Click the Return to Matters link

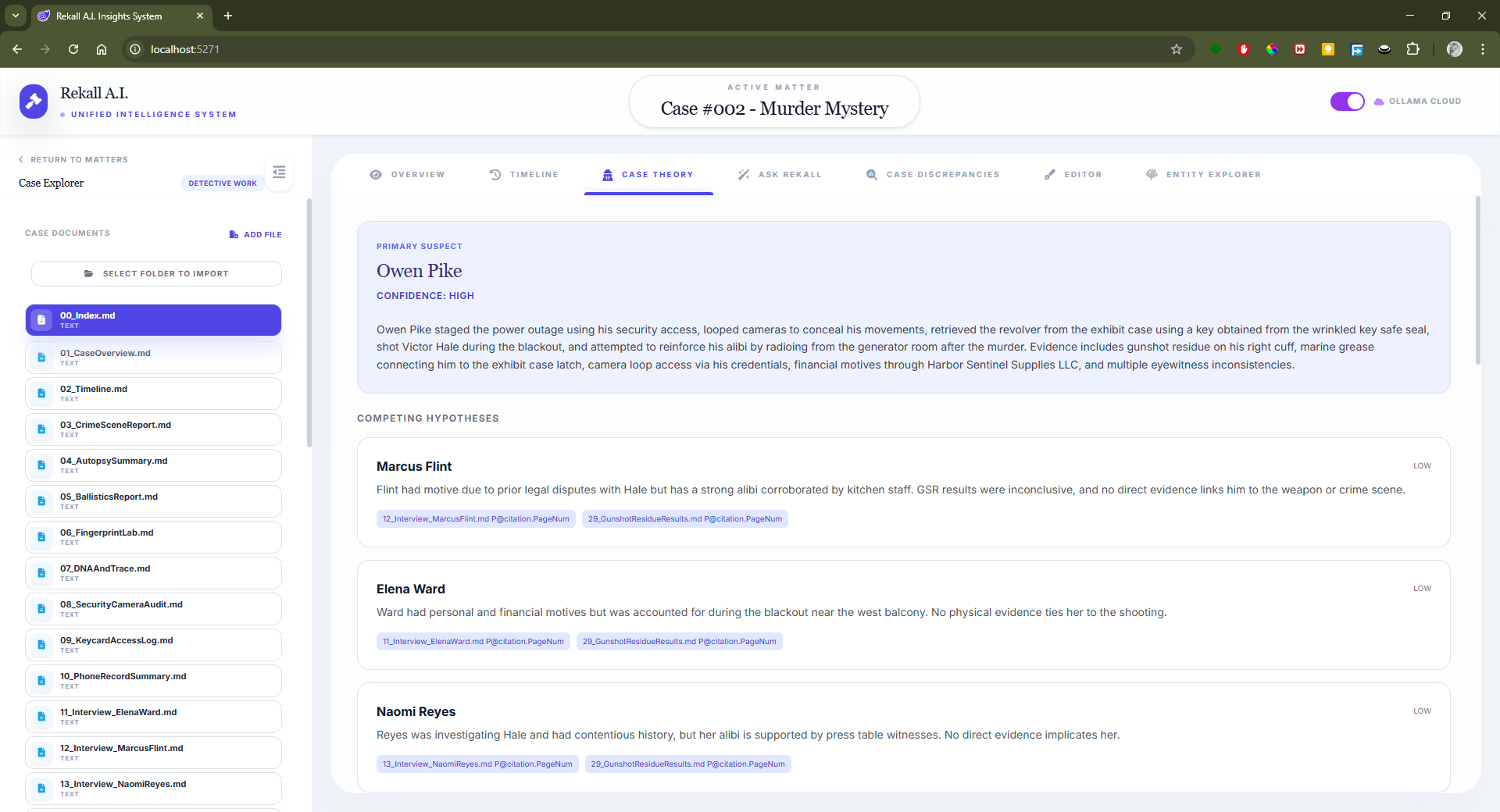click(x=73, y=159)
